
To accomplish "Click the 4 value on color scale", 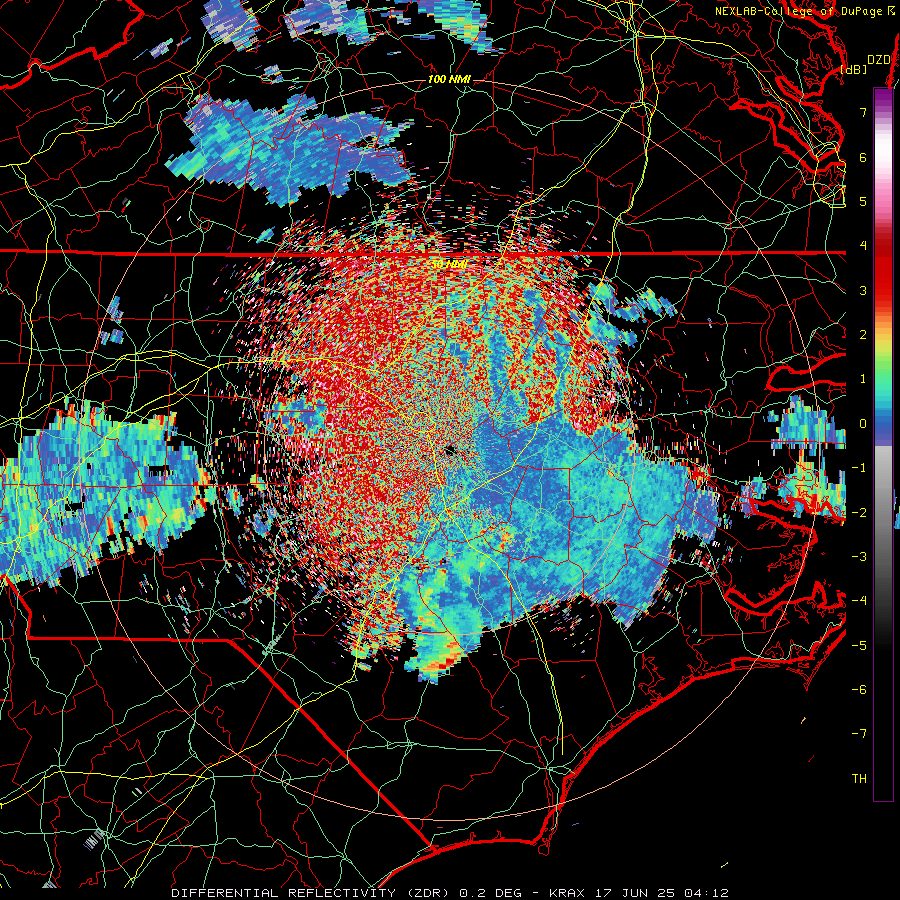I will tap(863, 246).
